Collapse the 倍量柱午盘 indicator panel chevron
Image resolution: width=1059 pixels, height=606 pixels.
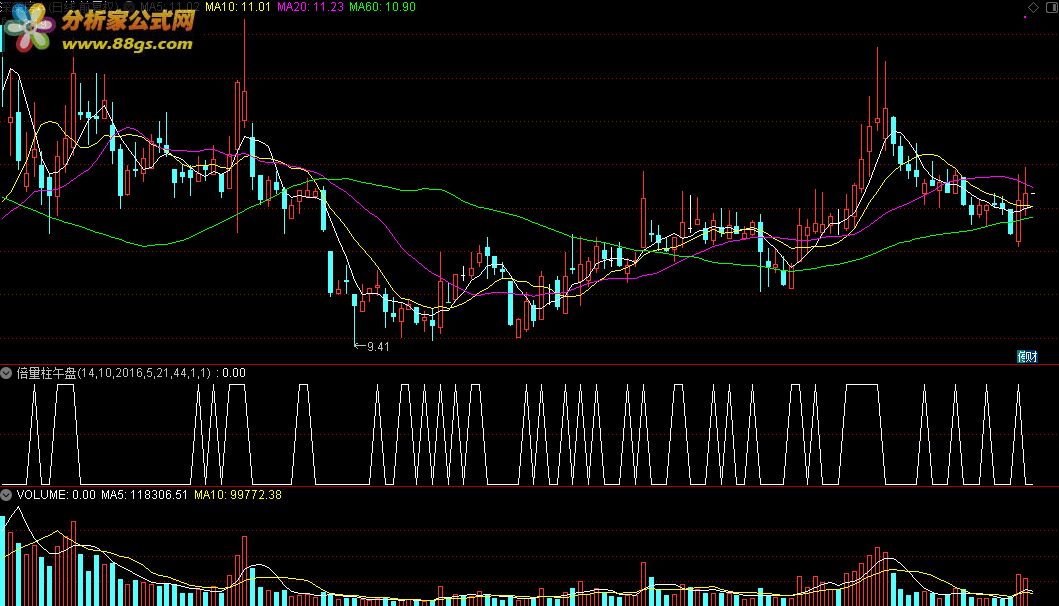pyautogui.click(x=6, y=373)
